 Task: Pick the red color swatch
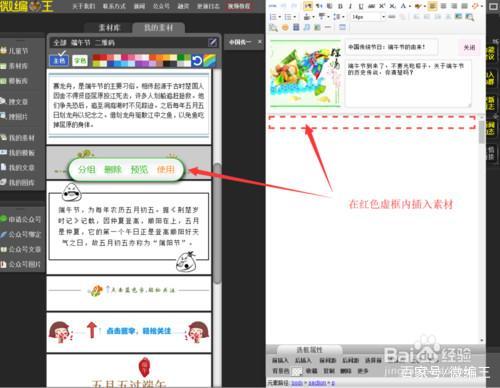tap(96, 57)
